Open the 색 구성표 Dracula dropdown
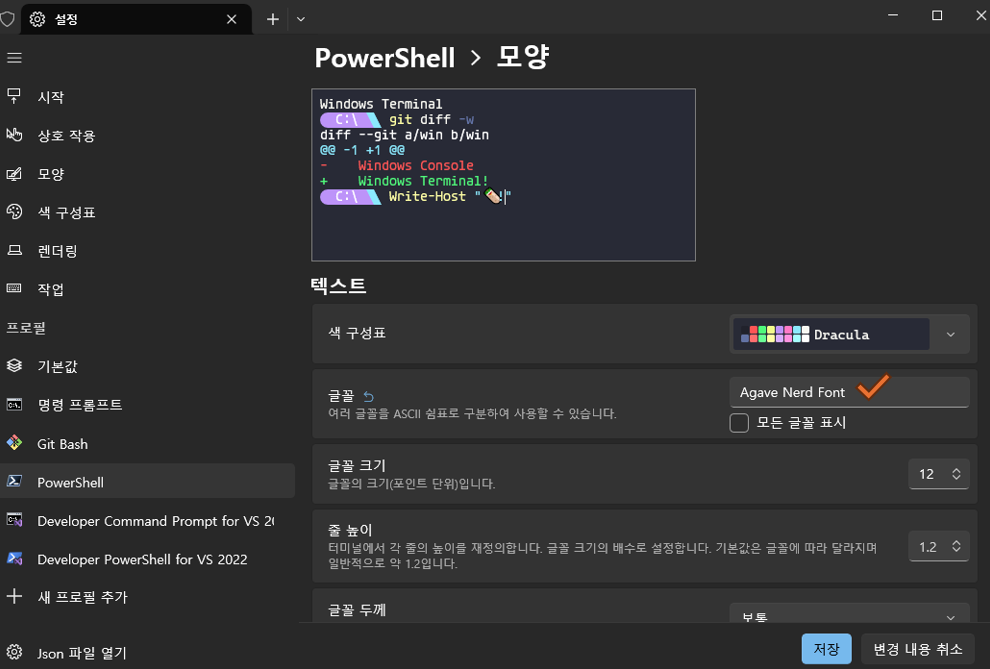 click(x=850, y=334)
